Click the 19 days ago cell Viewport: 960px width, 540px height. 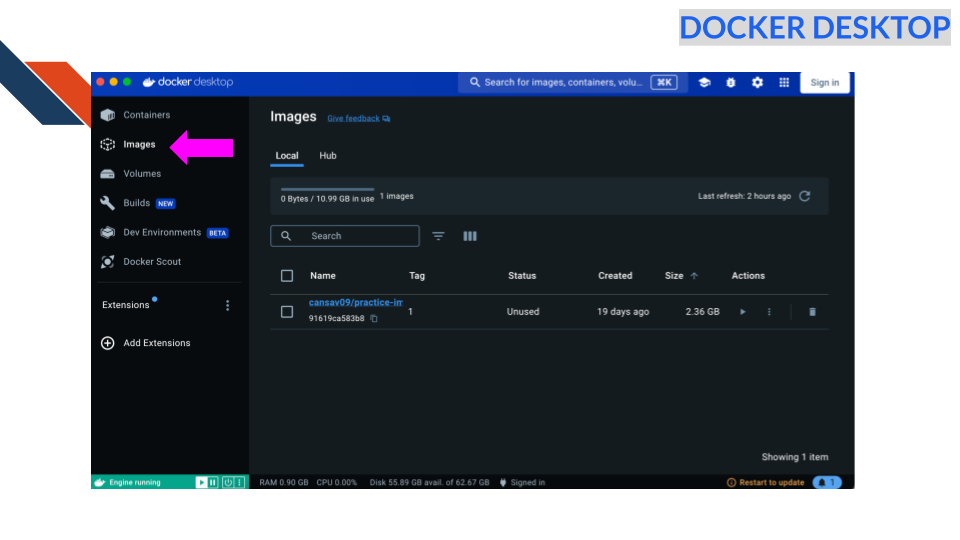click(623, 312)
